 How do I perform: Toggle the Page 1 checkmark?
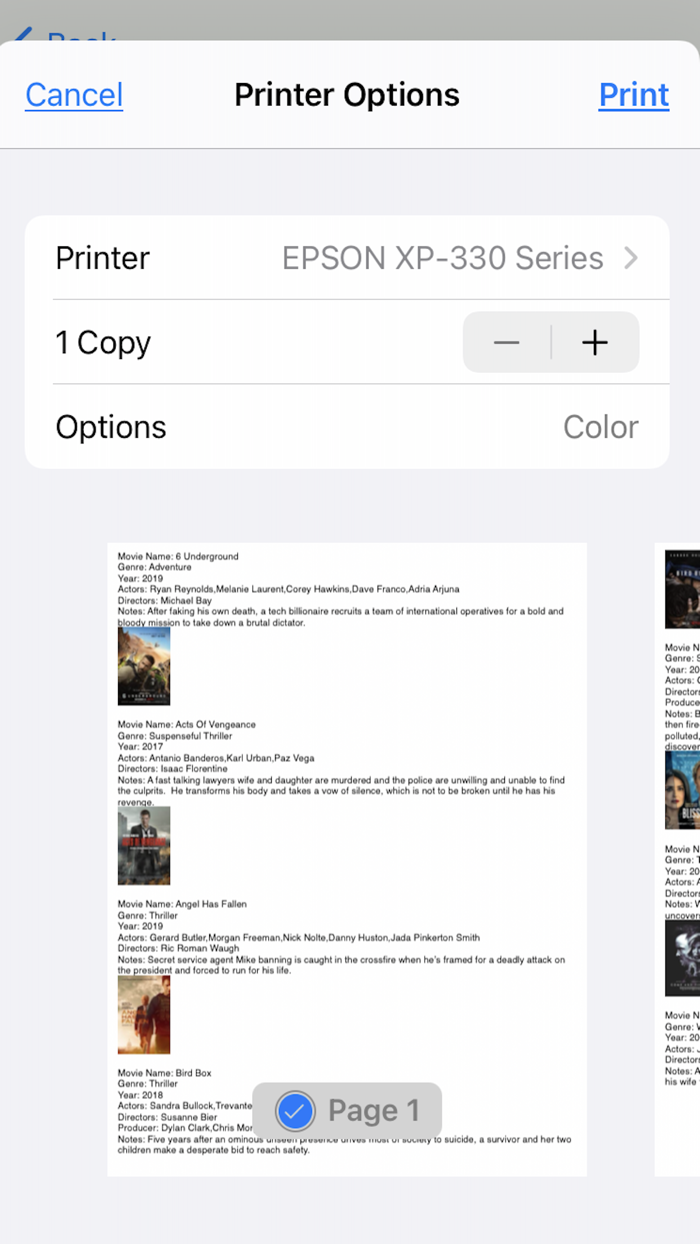(x=295, y=1110)
